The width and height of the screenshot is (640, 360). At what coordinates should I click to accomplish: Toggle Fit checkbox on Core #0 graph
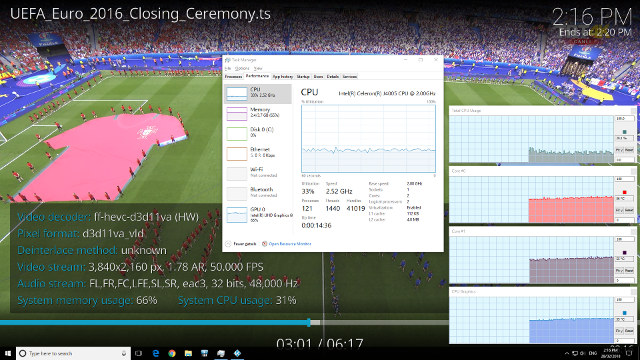[619, 210]
